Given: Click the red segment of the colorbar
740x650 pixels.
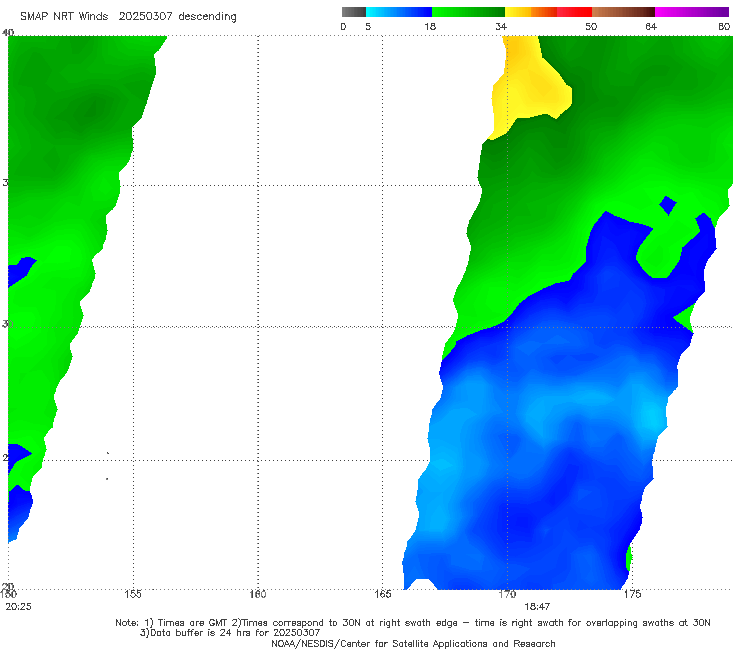Looking at the screenshot, I should tap(574, 12).
